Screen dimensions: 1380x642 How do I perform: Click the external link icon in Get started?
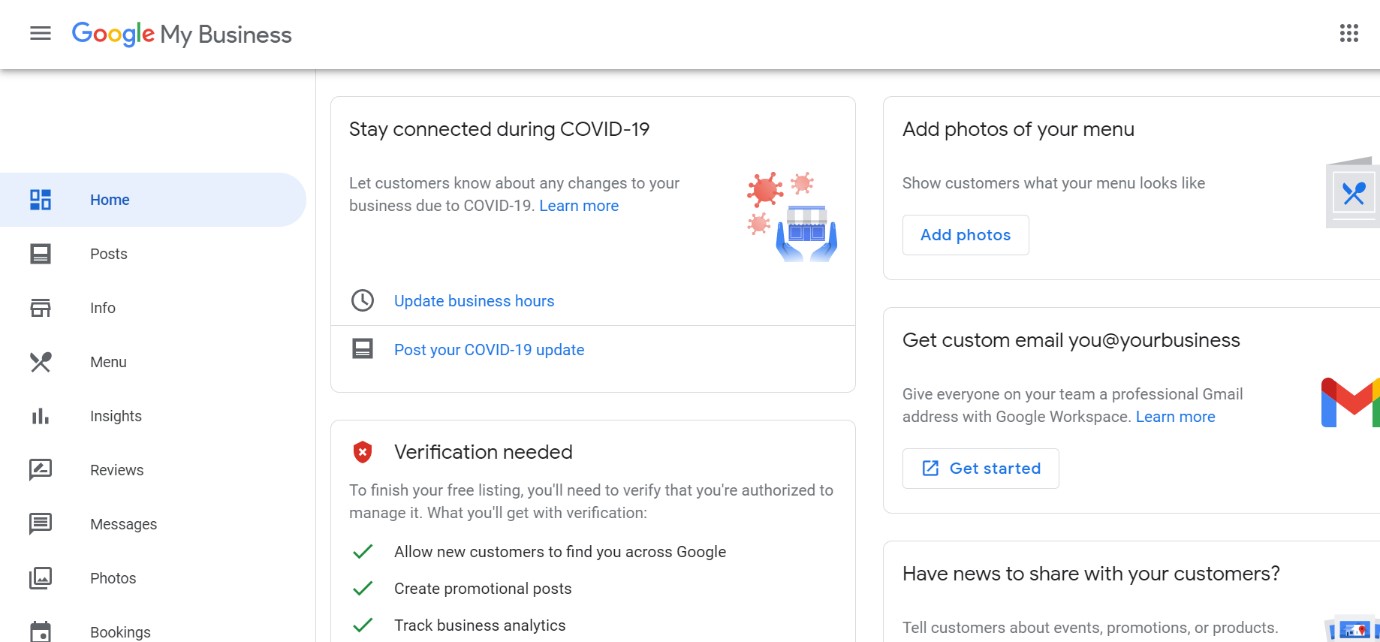point(930,468)
